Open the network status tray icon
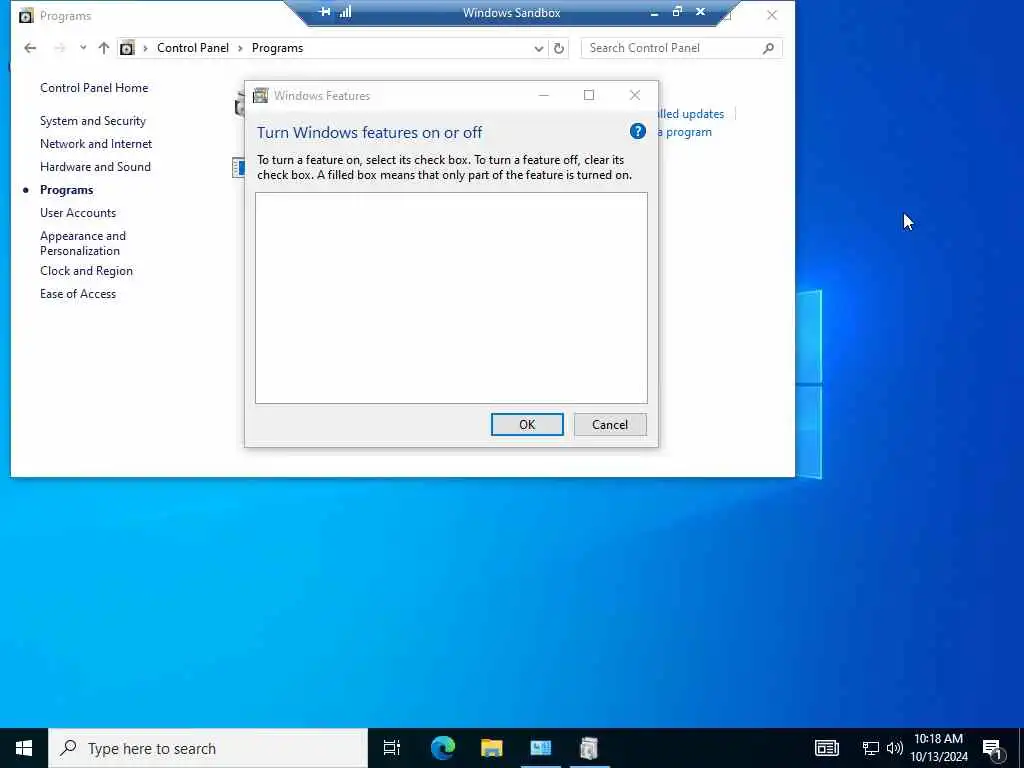This screenshot has width=1024, height=768. [x=871, y=748]
